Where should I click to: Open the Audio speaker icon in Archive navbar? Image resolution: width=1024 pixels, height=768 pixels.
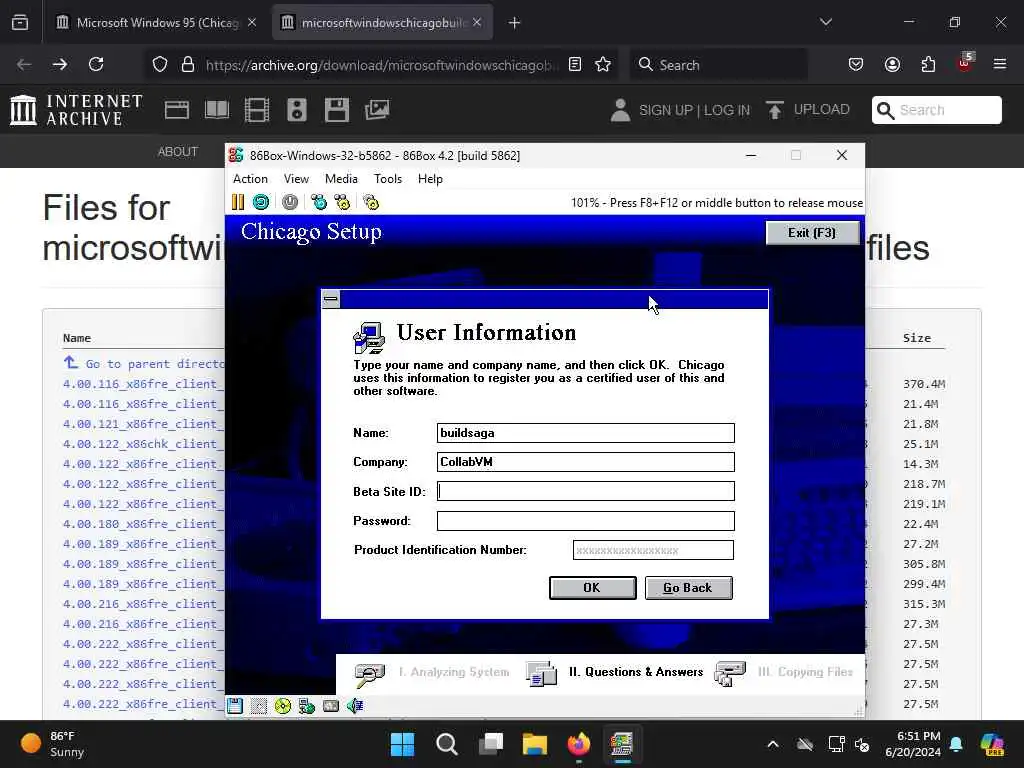click(x=296, y=110)
